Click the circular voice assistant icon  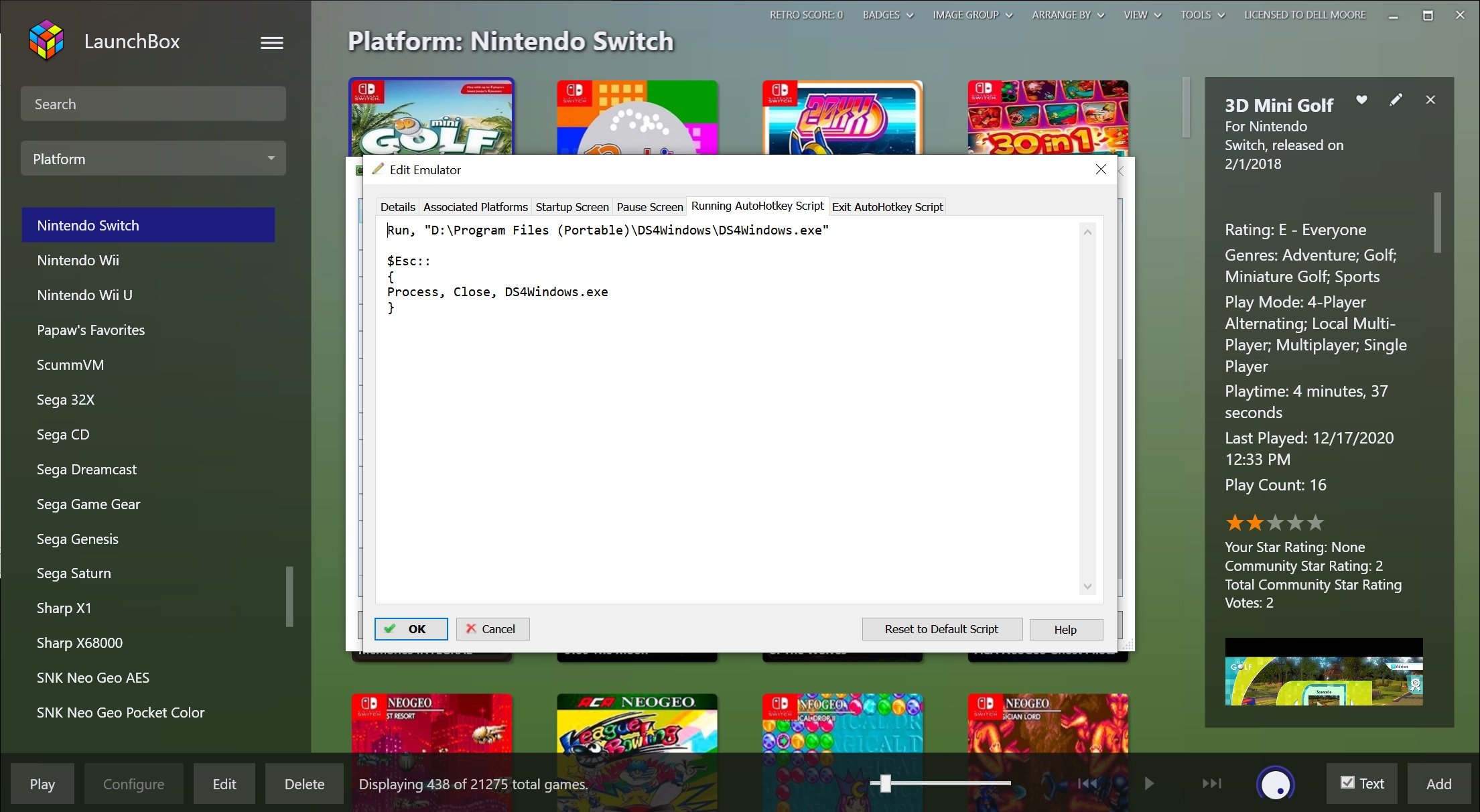(x=1275, y=784)
